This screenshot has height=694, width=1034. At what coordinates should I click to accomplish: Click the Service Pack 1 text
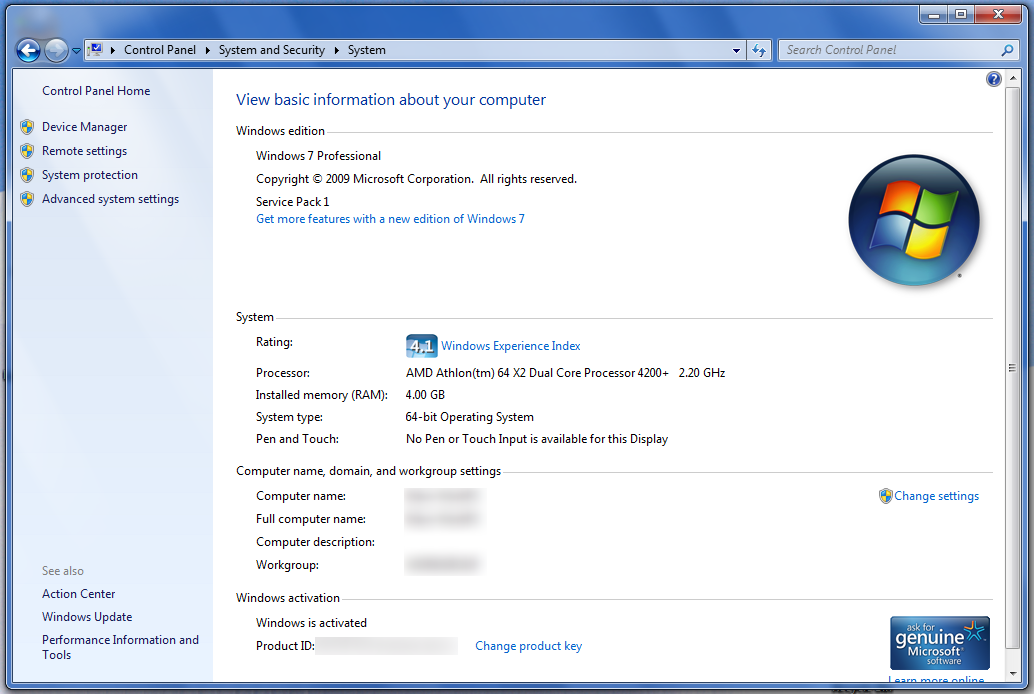coord(292,202)
